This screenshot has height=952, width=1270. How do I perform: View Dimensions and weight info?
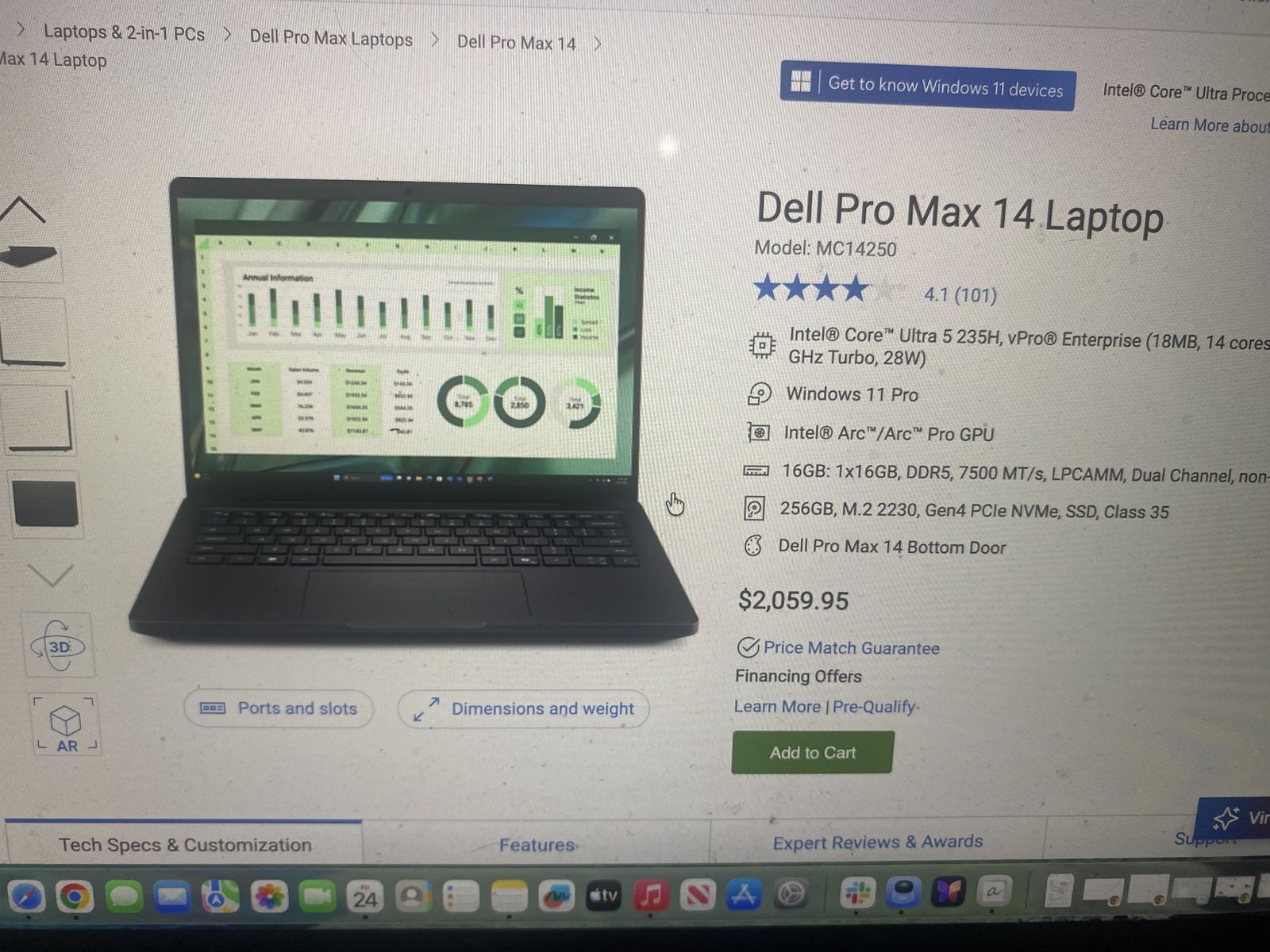[524, 708]
